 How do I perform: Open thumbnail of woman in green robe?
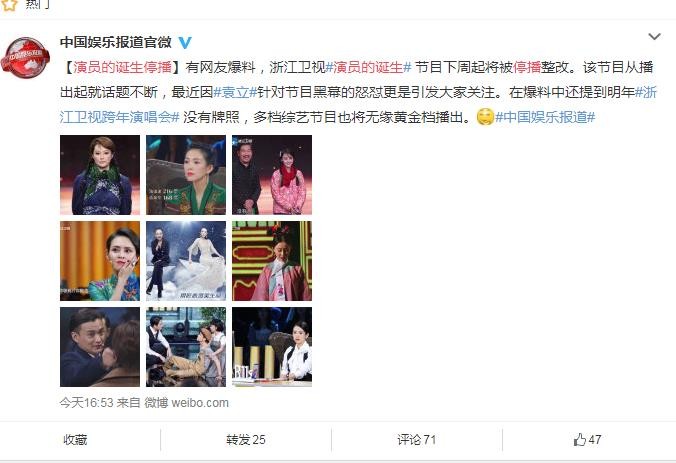[x=186, y=175]
